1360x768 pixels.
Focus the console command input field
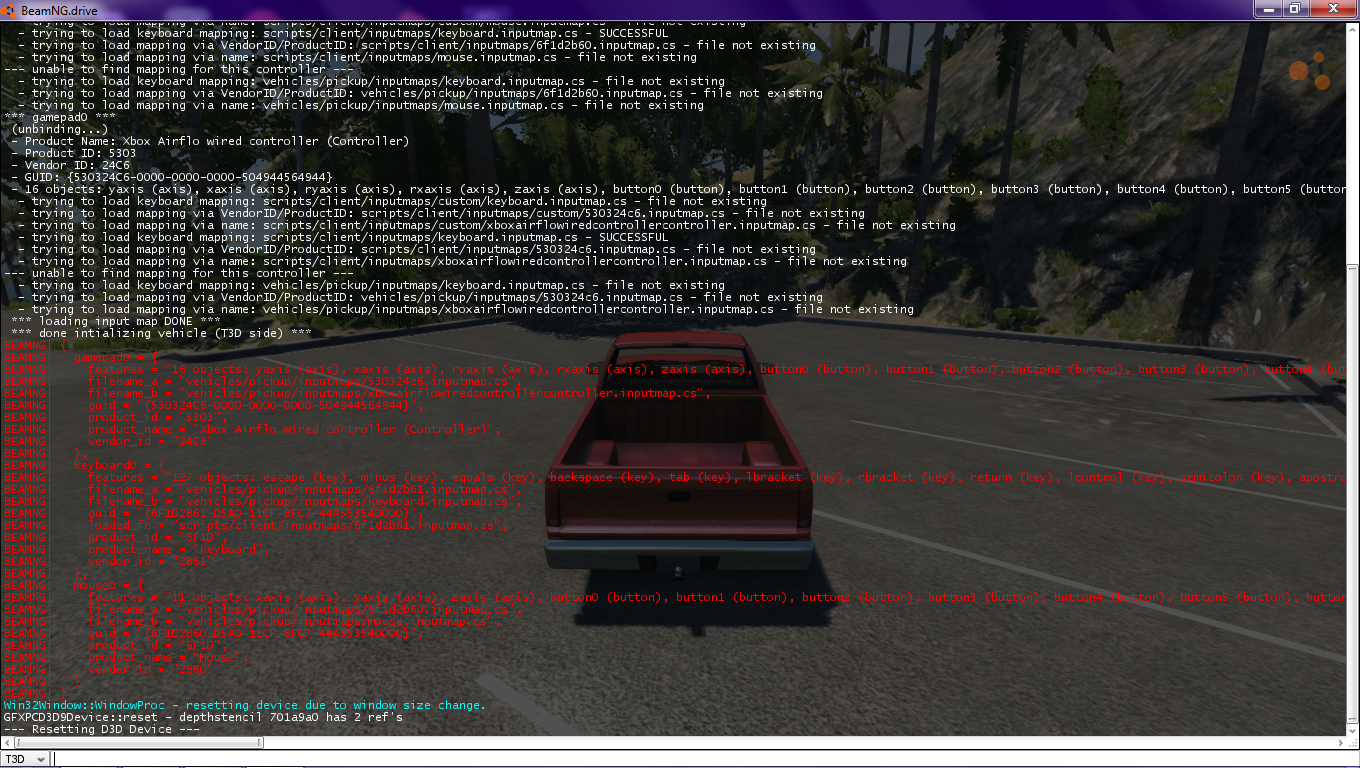coord(706,759)
